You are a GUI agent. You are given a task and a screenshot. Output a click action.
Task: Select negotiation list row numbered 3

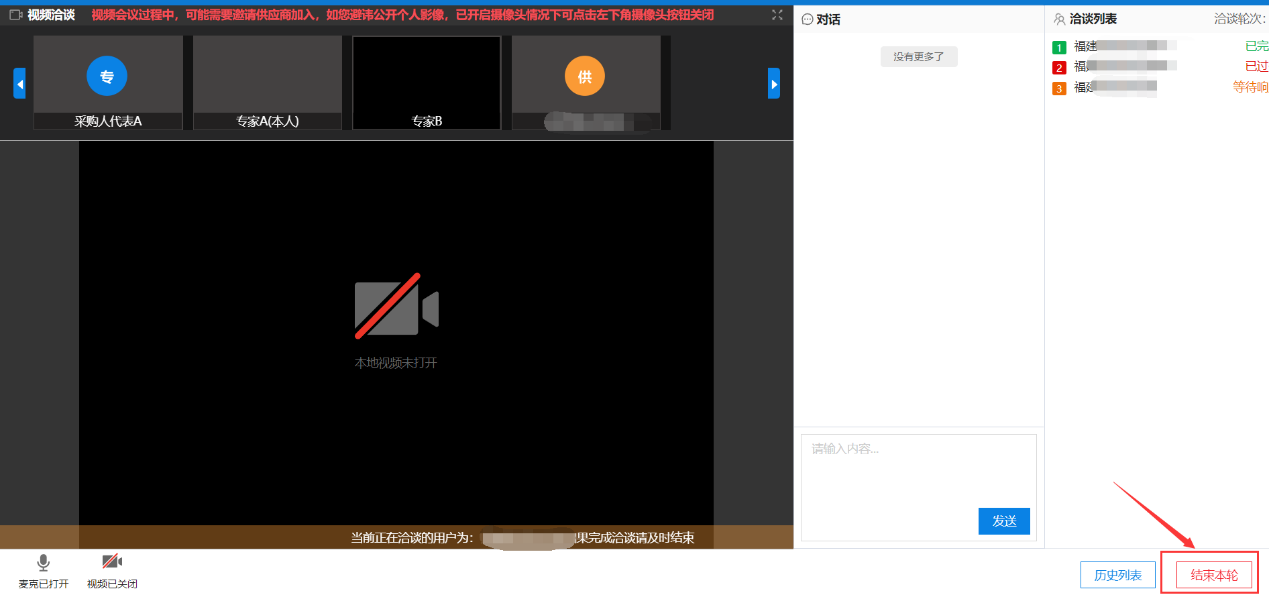click(1160, 88)
